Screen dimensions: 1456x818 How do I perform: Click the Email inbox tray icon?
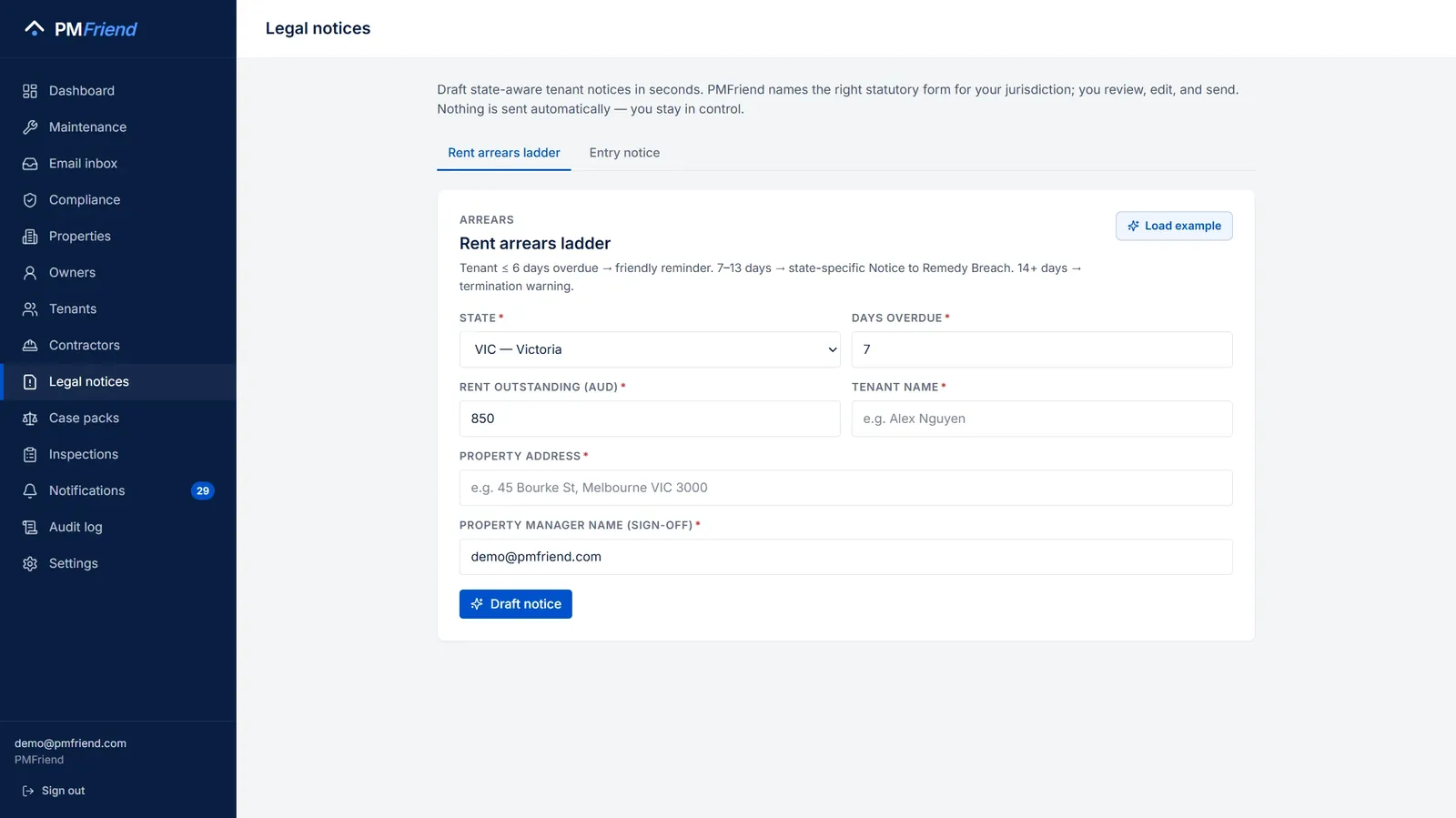(x=30, y=164)
